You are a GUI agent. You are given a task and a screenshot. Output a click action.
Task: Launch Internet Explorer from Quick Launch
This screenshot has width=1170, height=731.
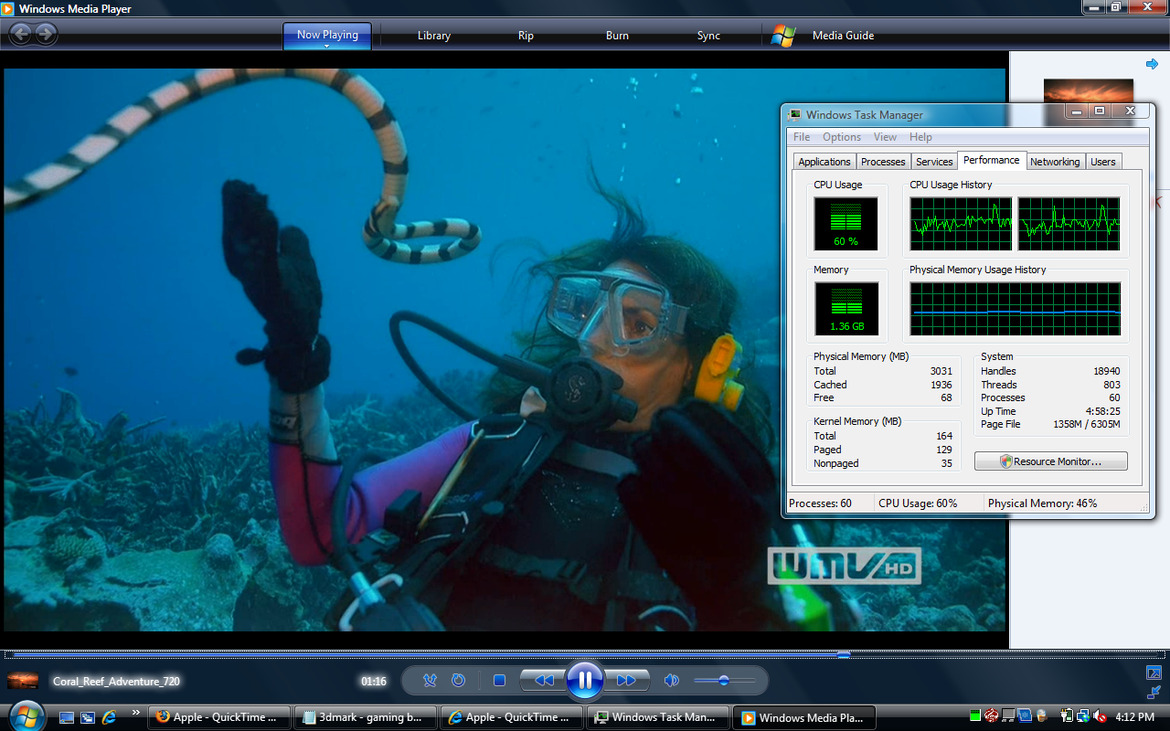click(109, 718)
